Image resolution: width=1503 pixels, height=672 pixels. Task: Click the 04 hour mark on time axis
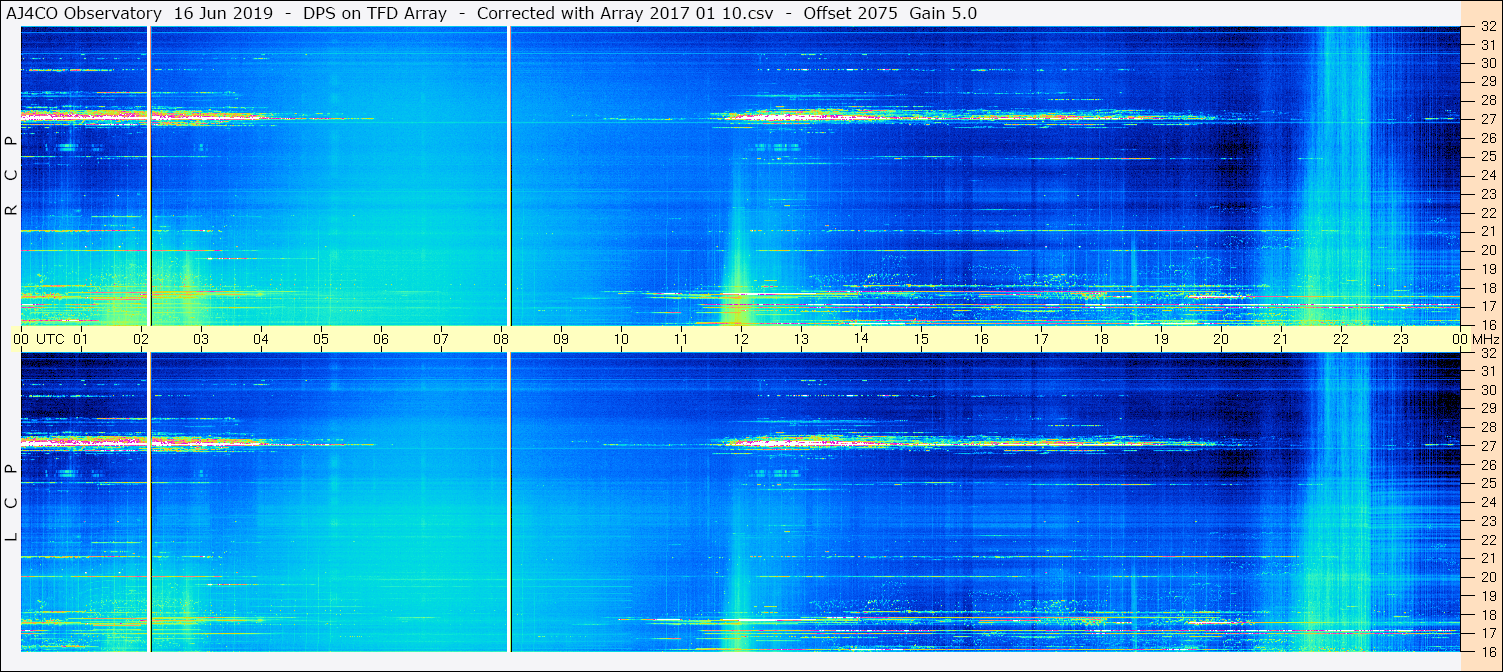tap(261, 339)
